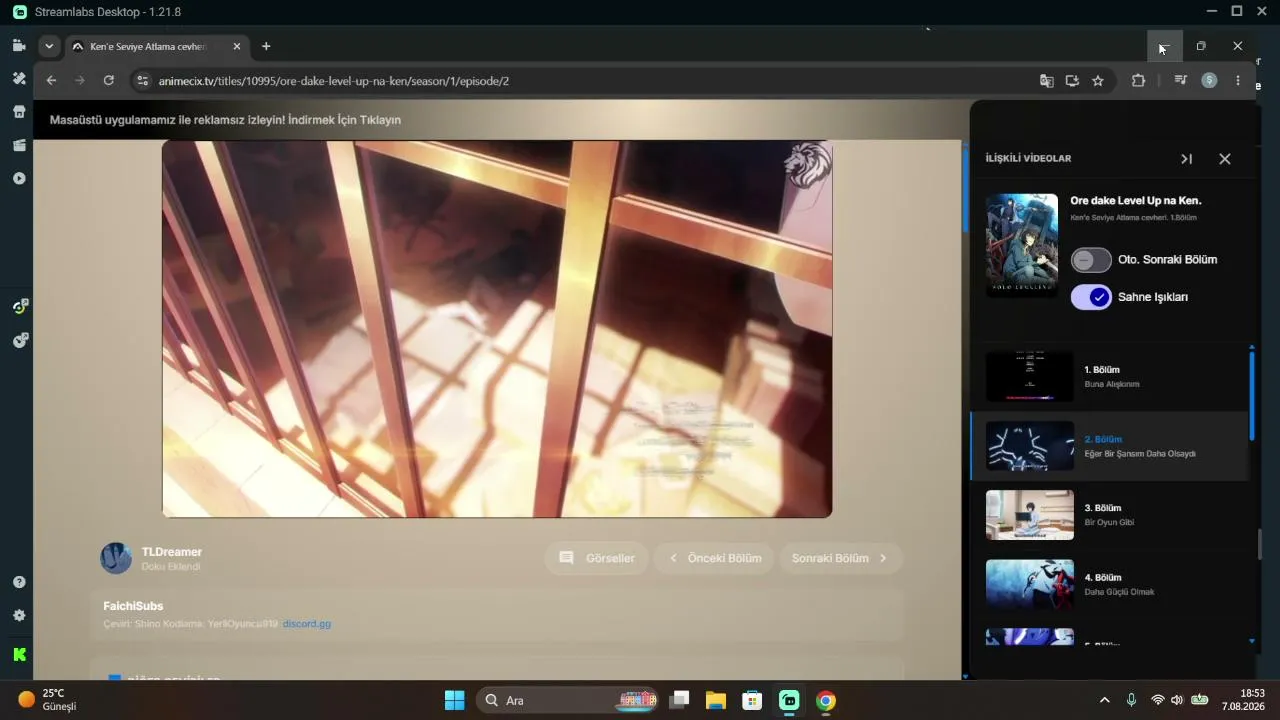The width and height of the screenshot is (1280, 720).
Task: Click the Görseller button
Action: pos(597,558)
